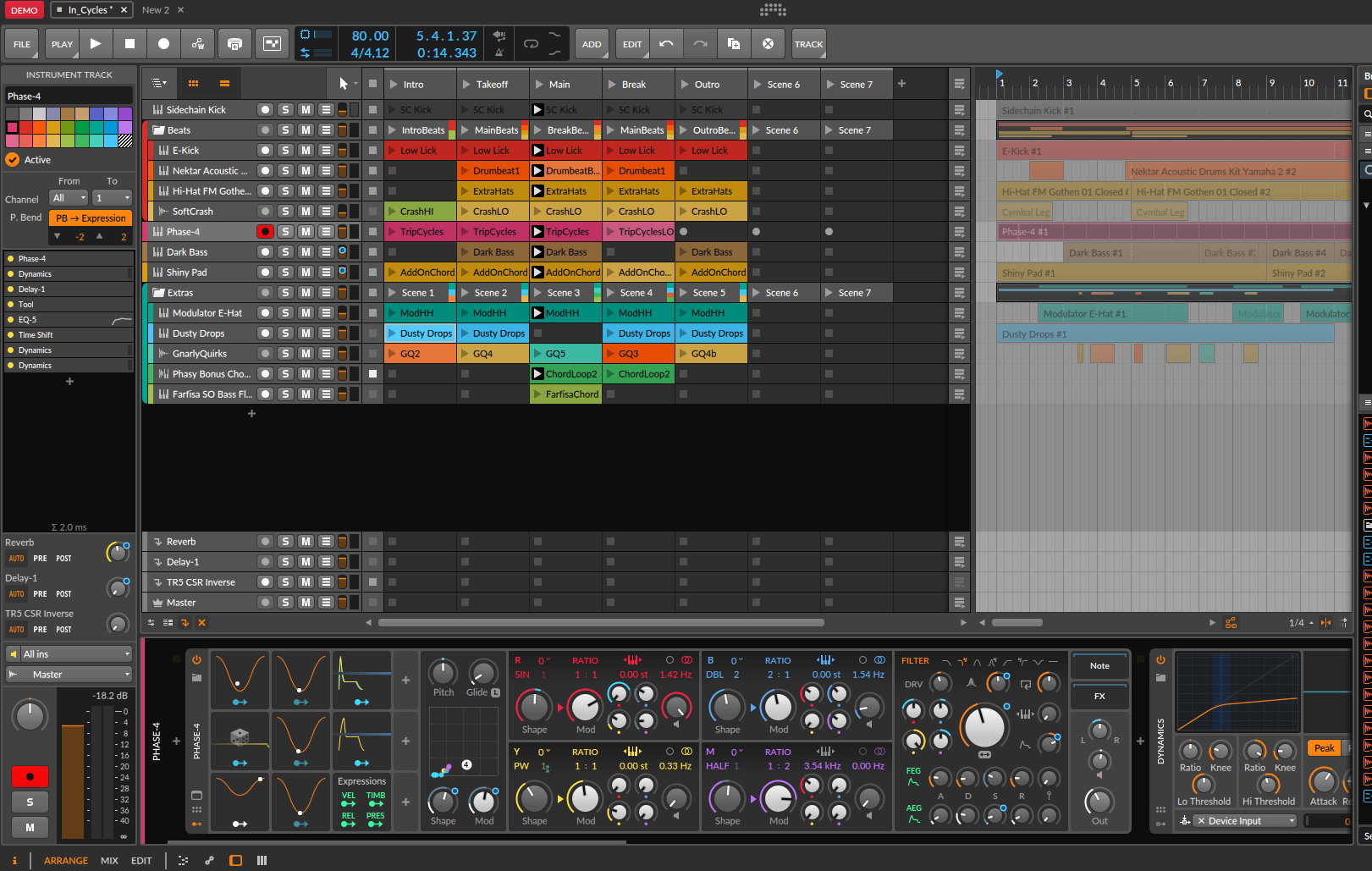
Task: Collapse the Extras group track
Action: (x=158, y=293)
